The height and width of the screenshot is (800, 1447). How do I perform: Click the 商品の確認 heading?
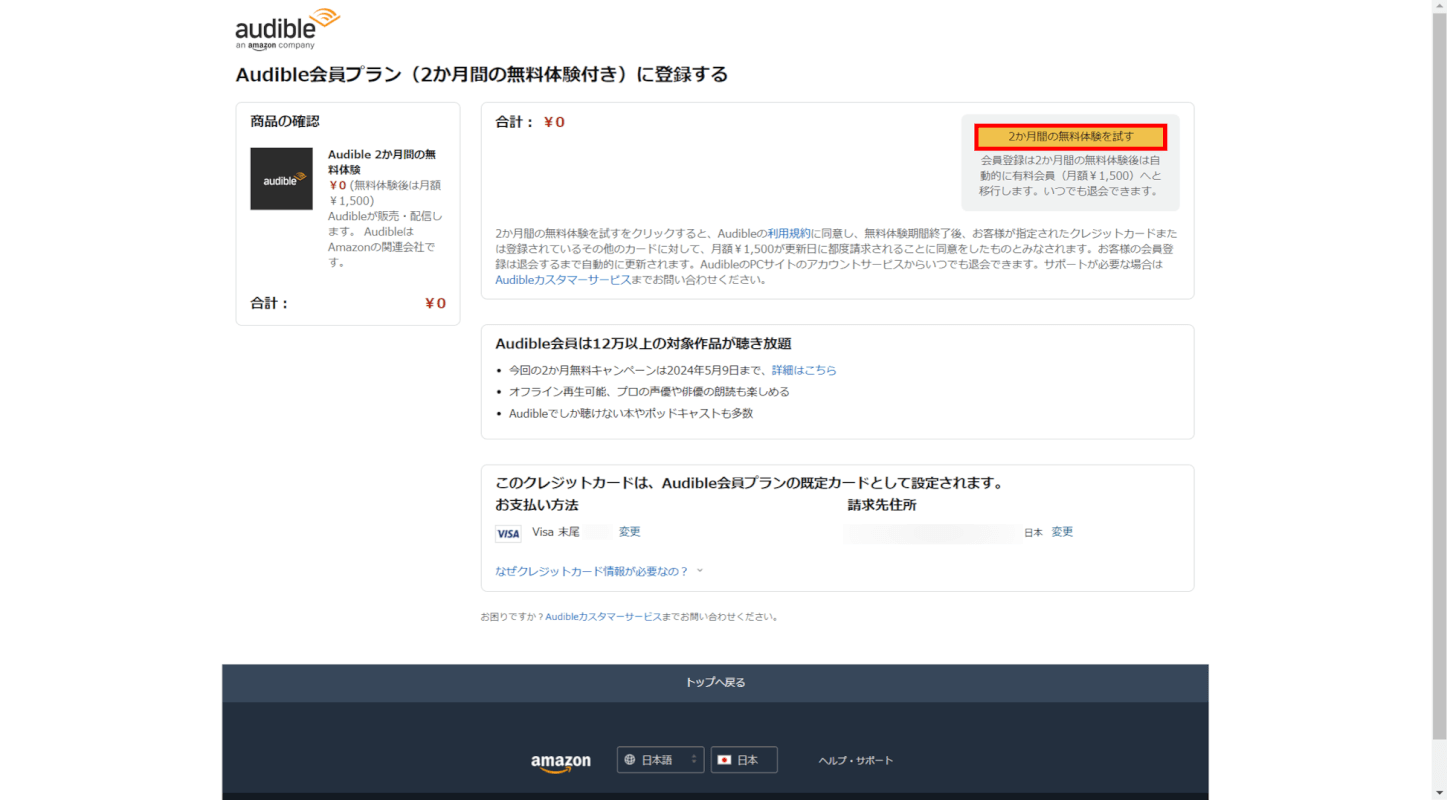(x=285, y=121)
